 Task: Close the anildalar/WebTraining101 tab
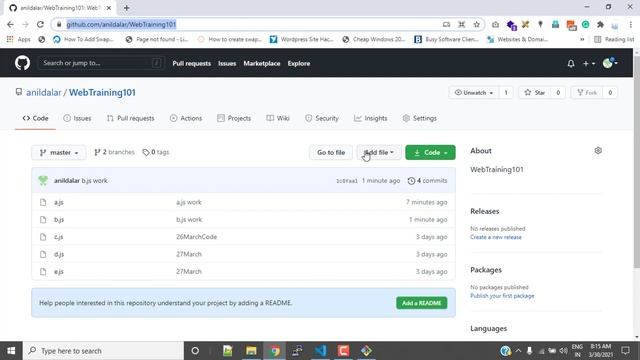[109, 8]
